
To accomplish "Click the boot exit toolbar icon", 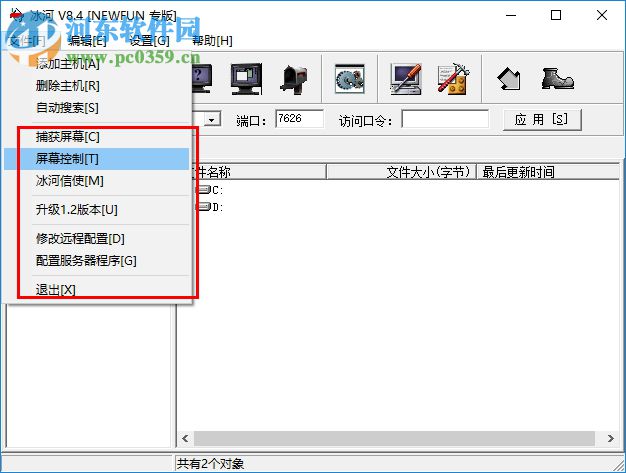I will 557,78.
